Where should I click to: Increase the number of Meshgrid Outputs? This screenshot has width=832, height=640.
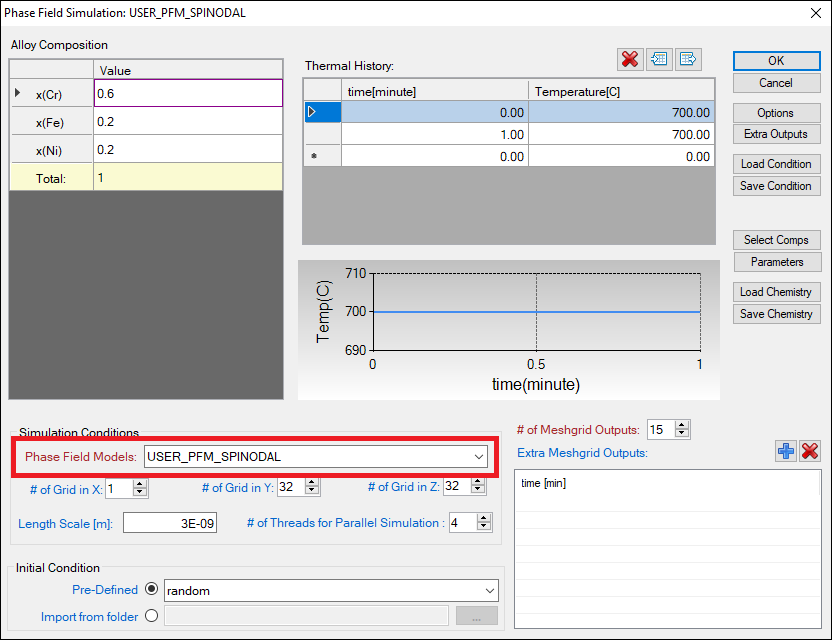[683, 425]
